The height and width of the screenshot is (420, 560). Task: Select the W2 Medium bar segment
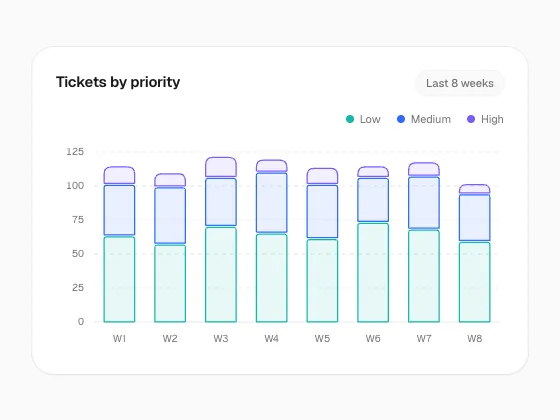[x=170, y=215]
